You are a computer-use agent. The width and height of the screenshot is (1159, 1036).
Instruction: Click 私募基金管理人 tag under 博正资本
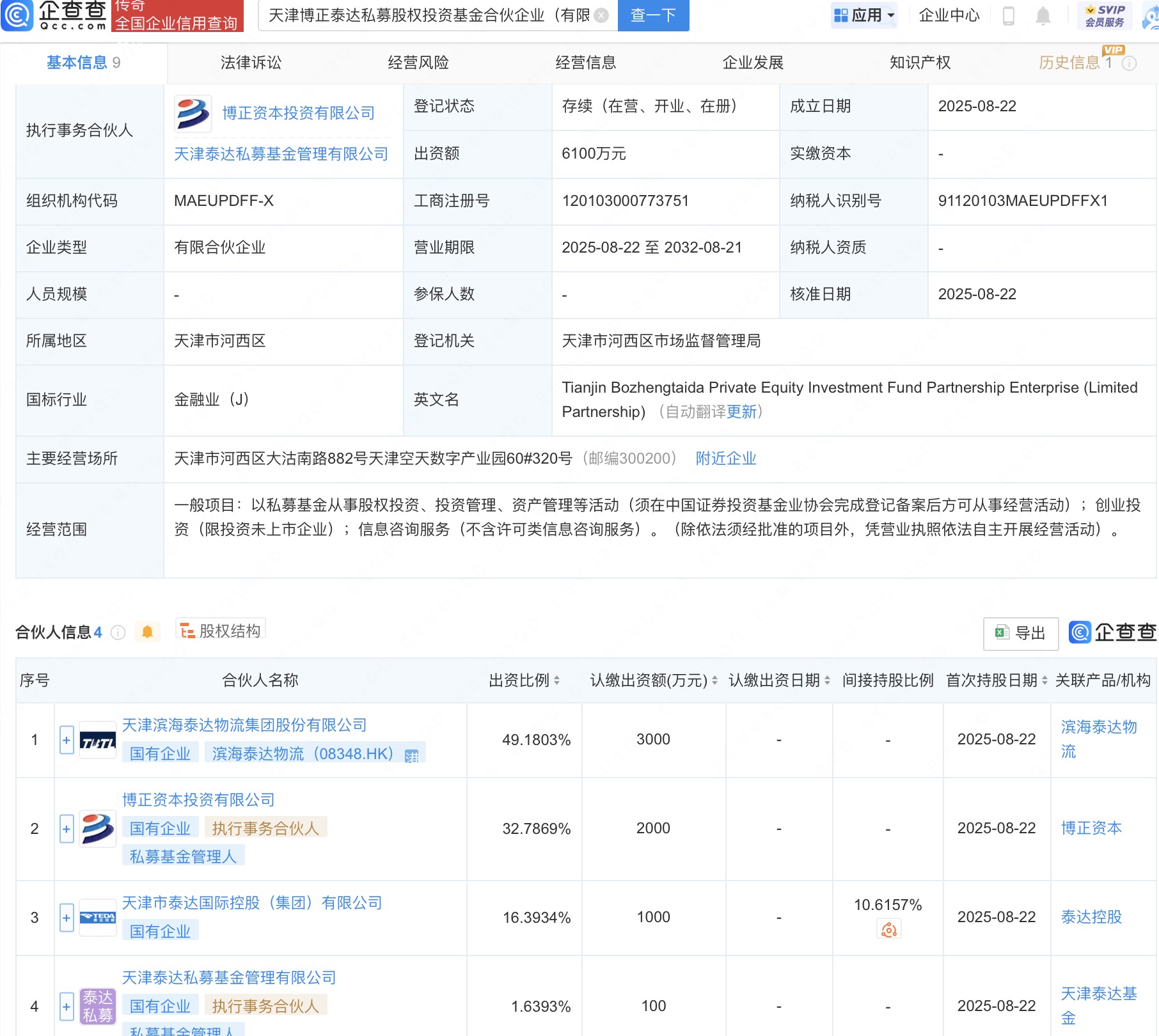(184, 857)
